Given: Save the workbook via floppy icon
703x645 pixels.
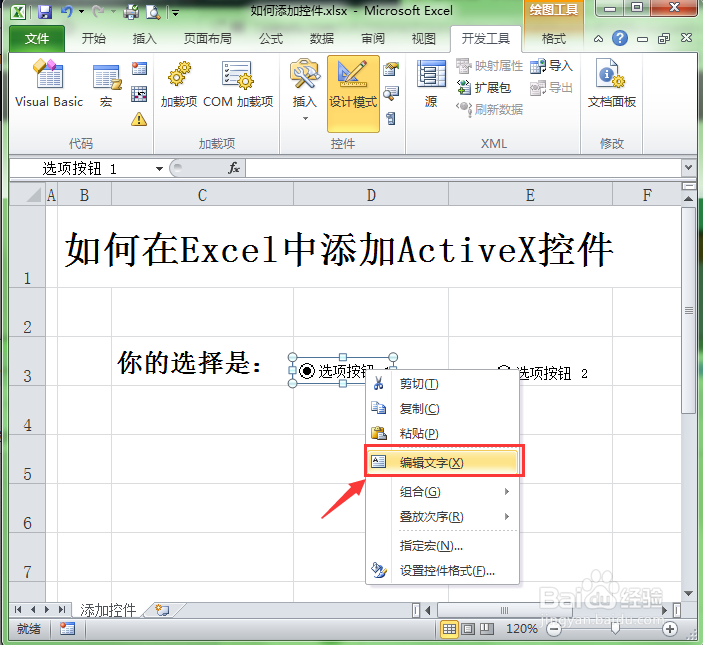Looking at the screenshot, I should click(45, 12).
